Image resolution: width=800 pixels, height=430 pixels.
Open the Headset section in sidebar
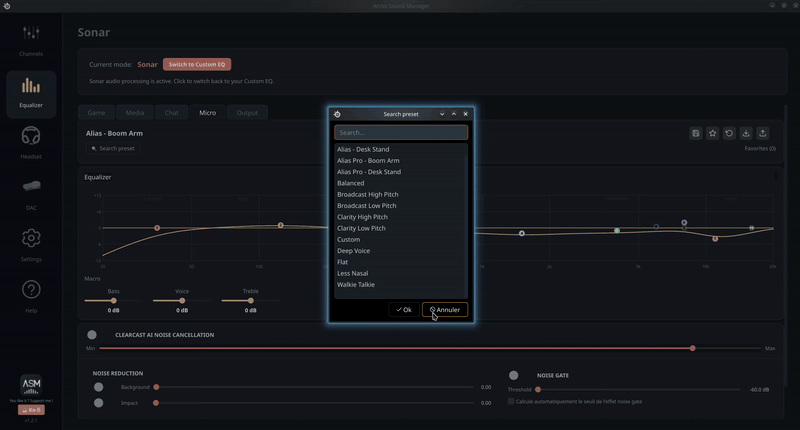click(31, 143)
